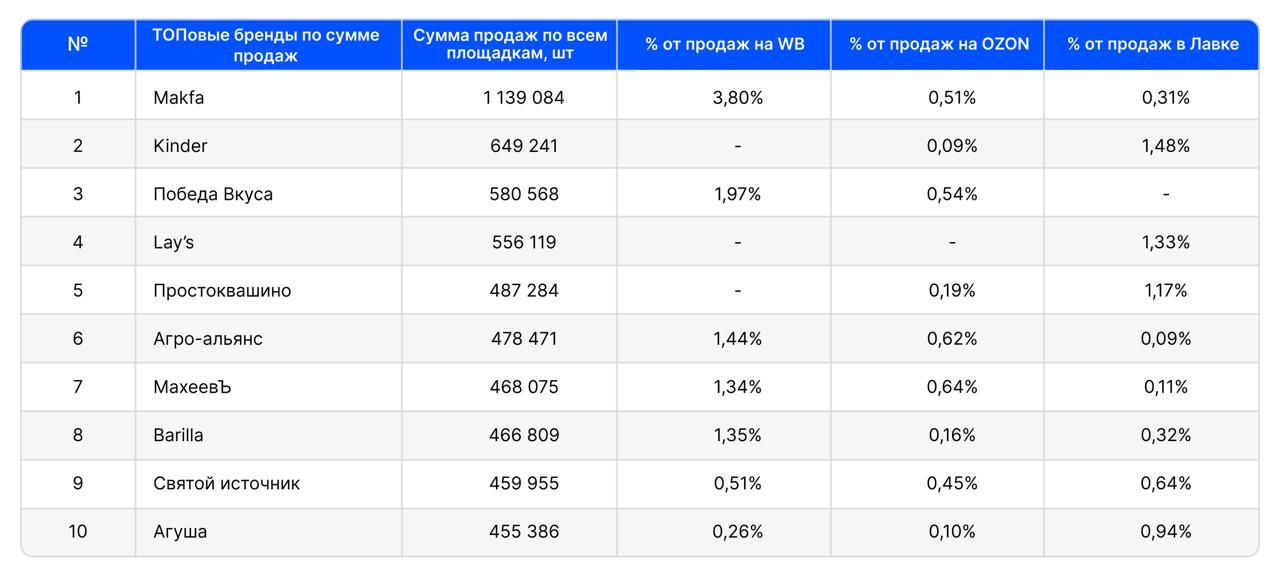Click the Агуша brand cell
Image resolution: width=1280 pixels, height=576 pixels.
coord(180,532)
